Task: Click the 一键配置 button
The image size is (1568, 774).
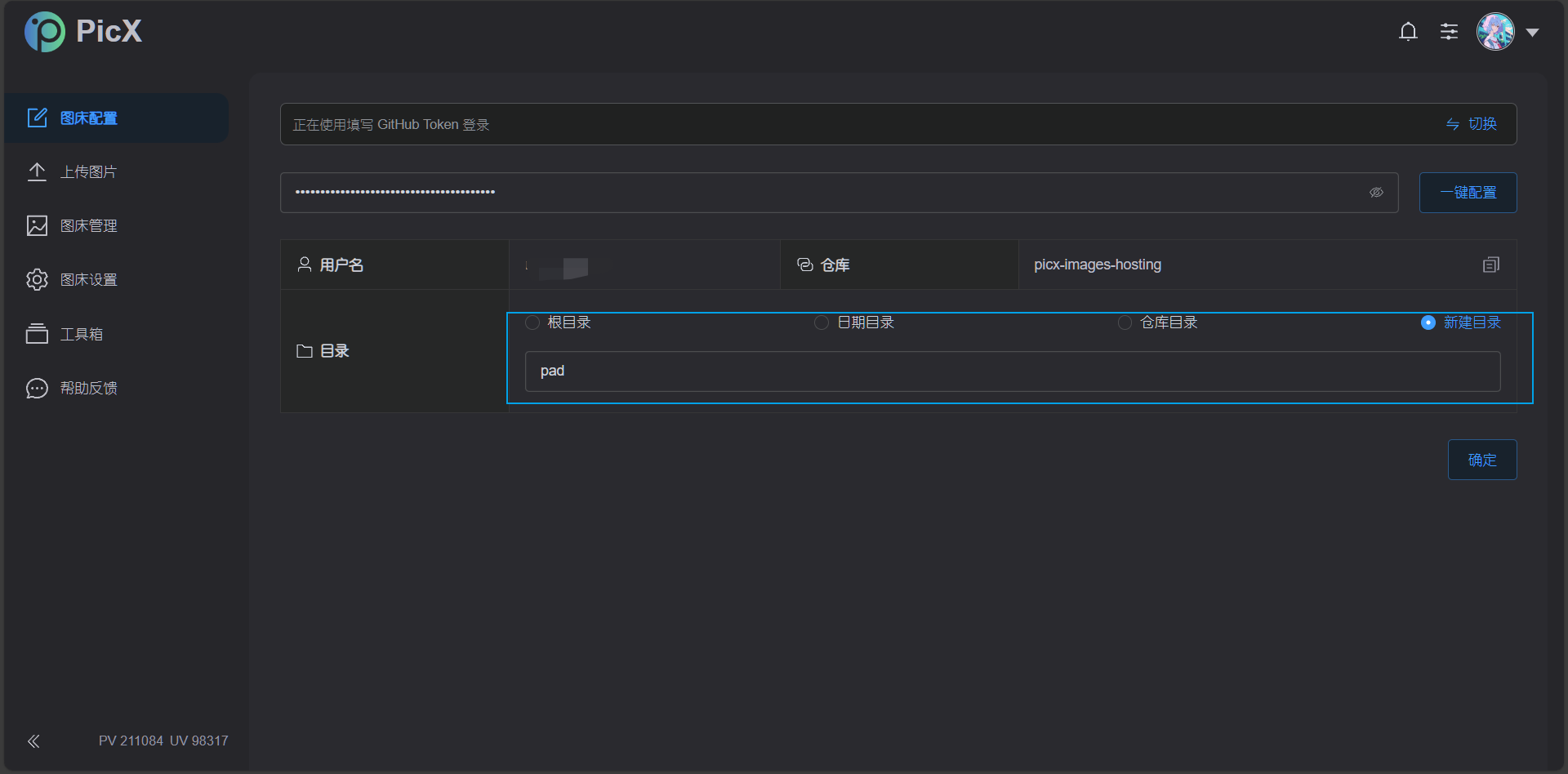Action: coord(1468,193)
